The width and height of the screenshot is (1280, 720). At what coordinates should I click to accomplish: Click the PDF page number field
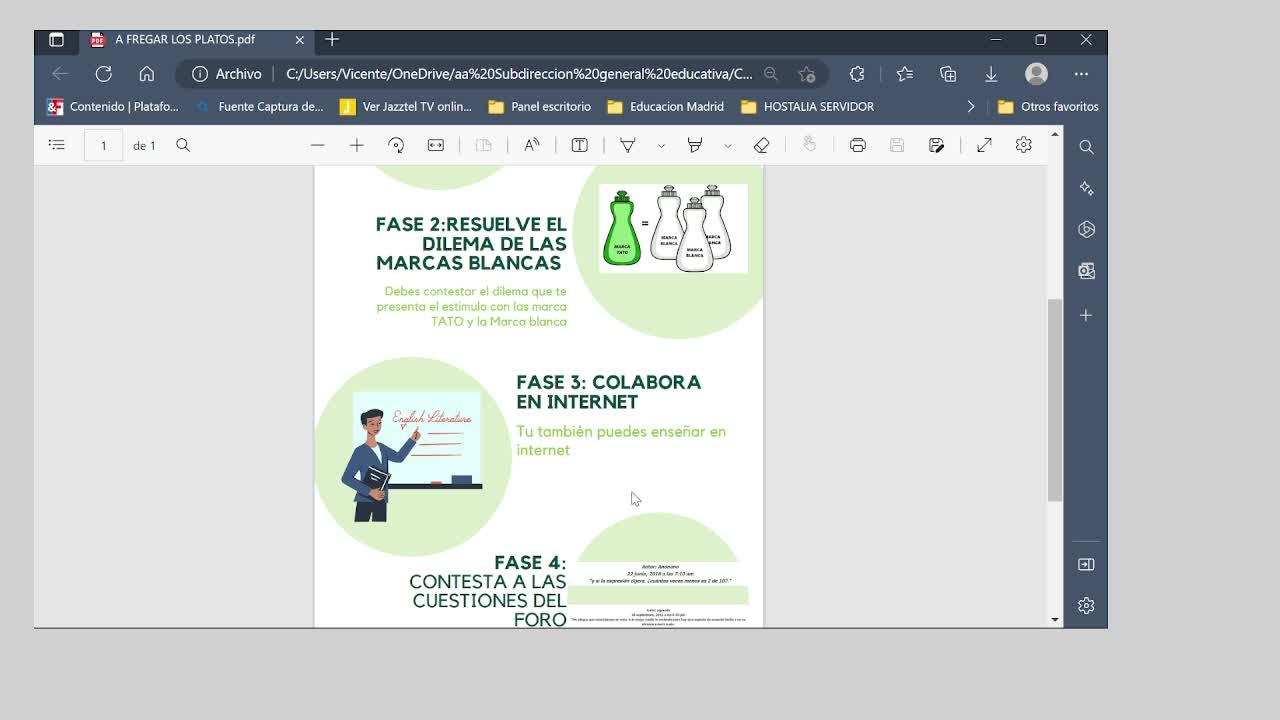(x=103, y=145)
